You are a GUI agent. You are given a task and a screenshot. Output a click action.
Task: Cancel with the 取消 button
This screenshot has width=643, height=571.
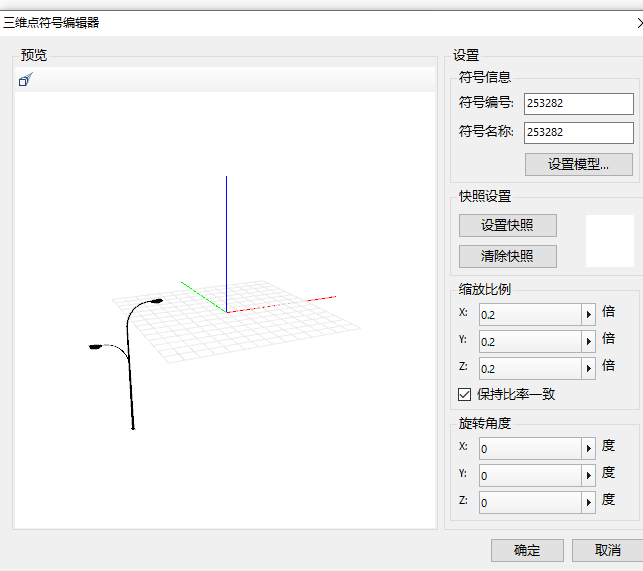[607, 550]
